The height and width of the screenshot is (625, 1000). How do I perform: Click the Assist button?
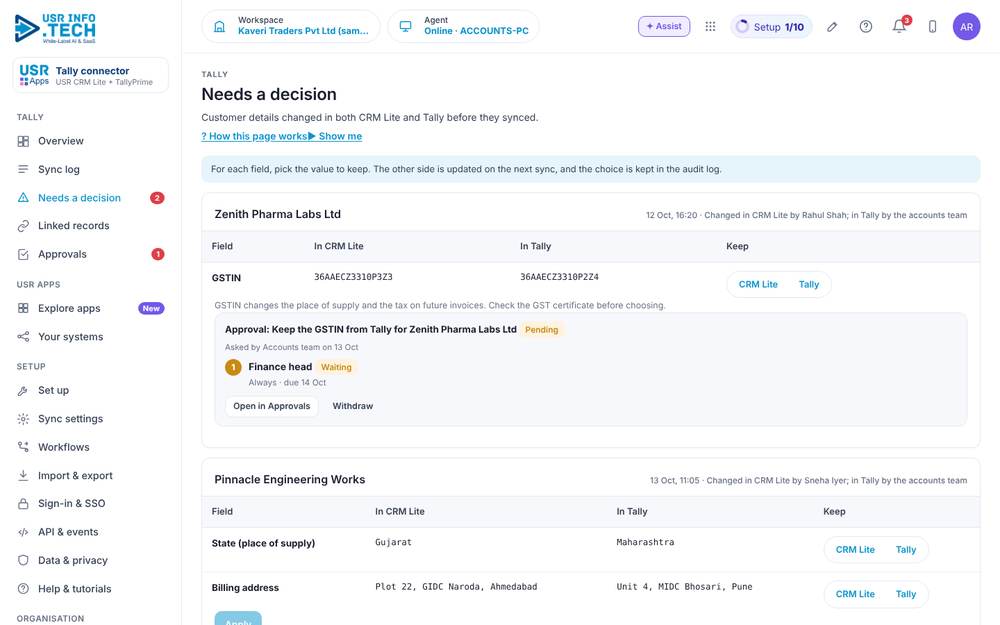[664, 26]
